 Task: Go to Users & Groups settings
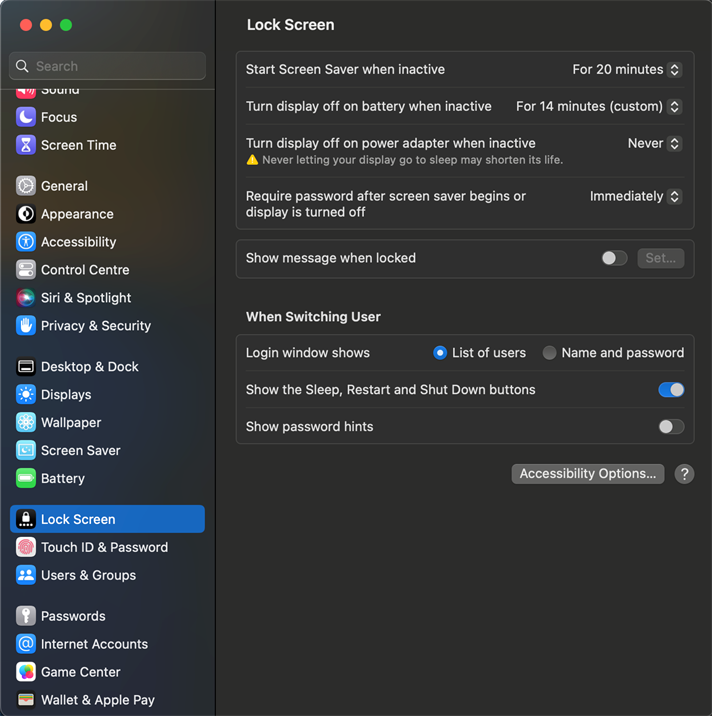point(88,575)
